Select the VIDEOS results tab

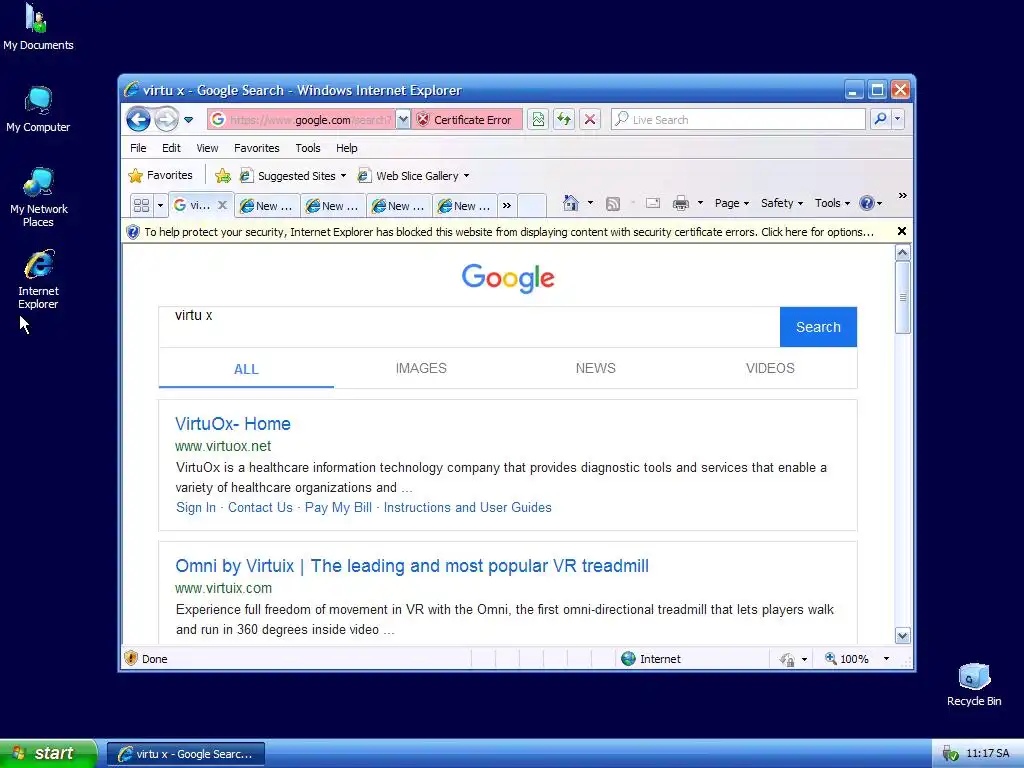point(770,368)
